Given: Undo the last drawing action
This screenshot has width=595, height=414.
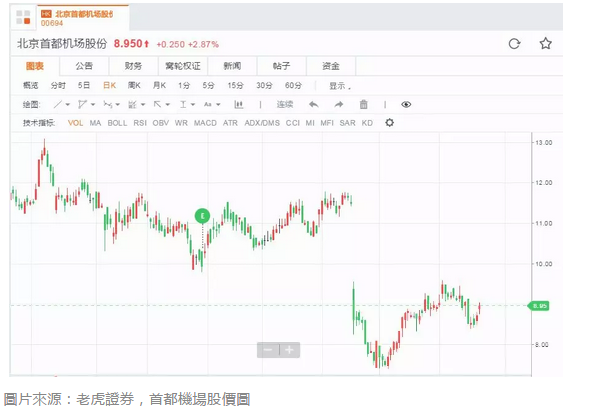Looking at the screenshot, I should pyautogui.click(x=313, y=104).
